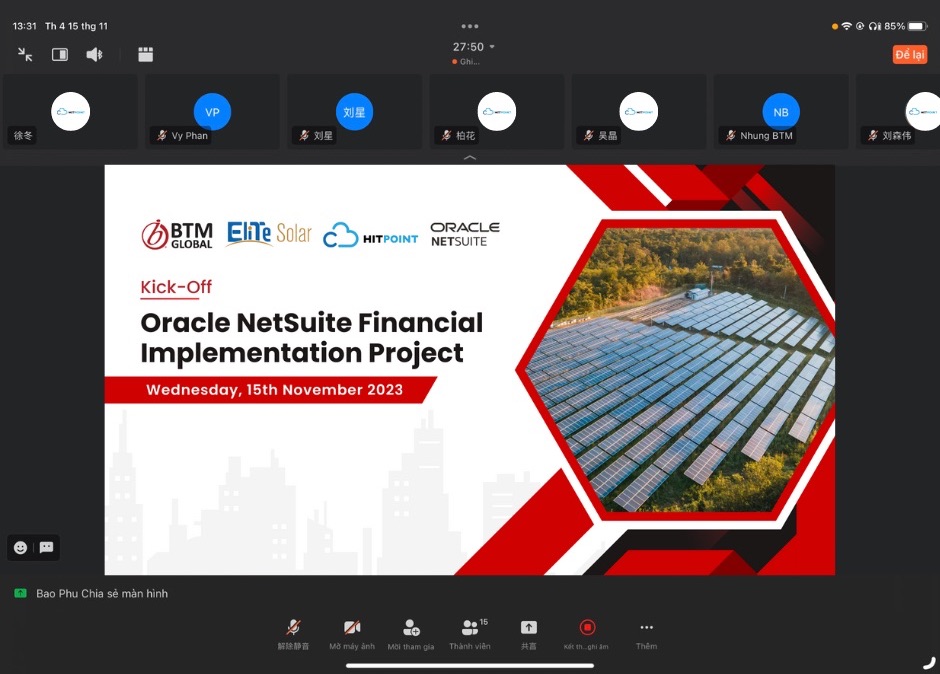Image resolution: width=940 pixels, height=674 pixels.
Task: Tap the Oracle NetSuite logo on slide
Action: [465, 234]
